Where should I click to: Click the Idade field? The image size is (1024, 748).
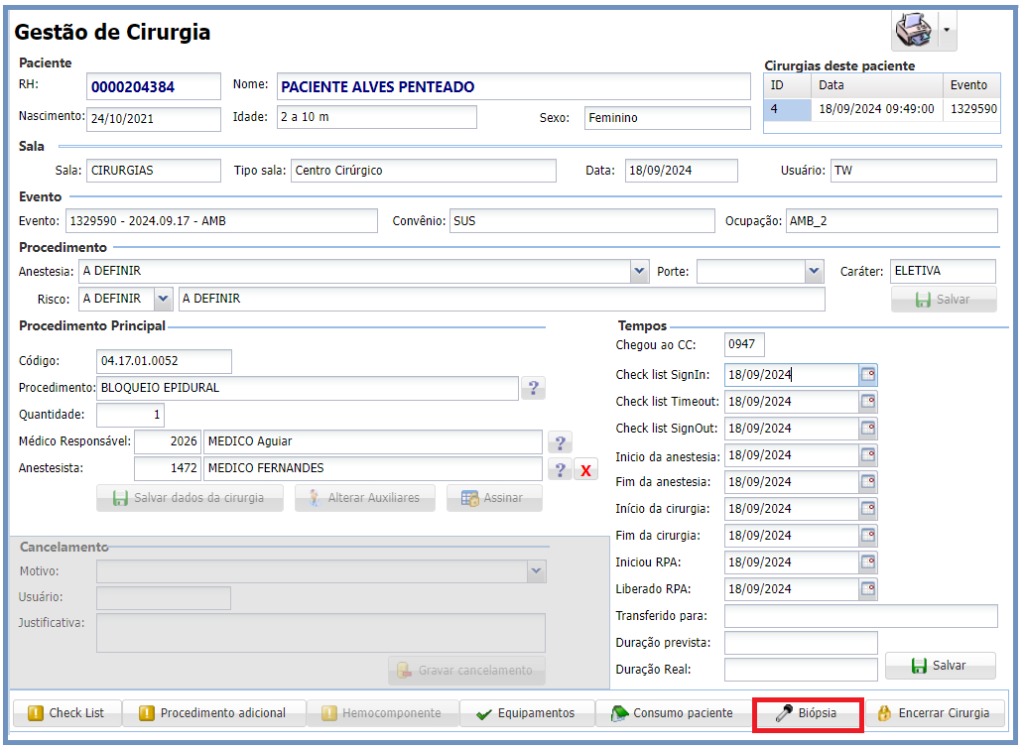[x=377, y=118]
